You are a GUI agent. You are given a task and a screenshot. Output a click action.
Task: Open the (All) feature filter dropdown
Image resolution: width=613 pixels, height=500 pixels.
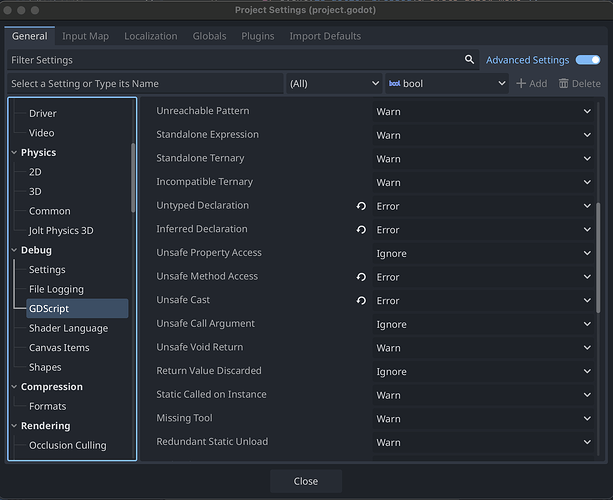pyautogui.click(x=334, y=83)
